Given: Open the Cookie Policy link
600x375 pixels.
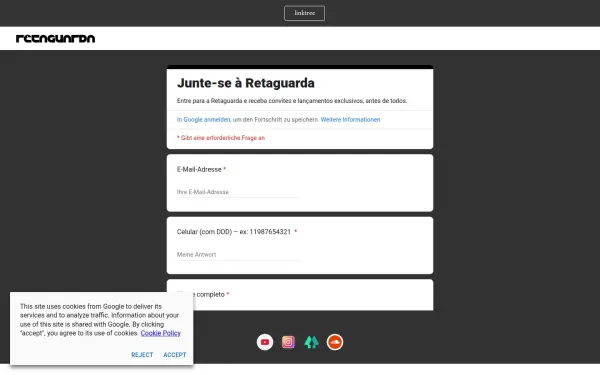Looking at the screenshot, I should (x=160, y=333).
